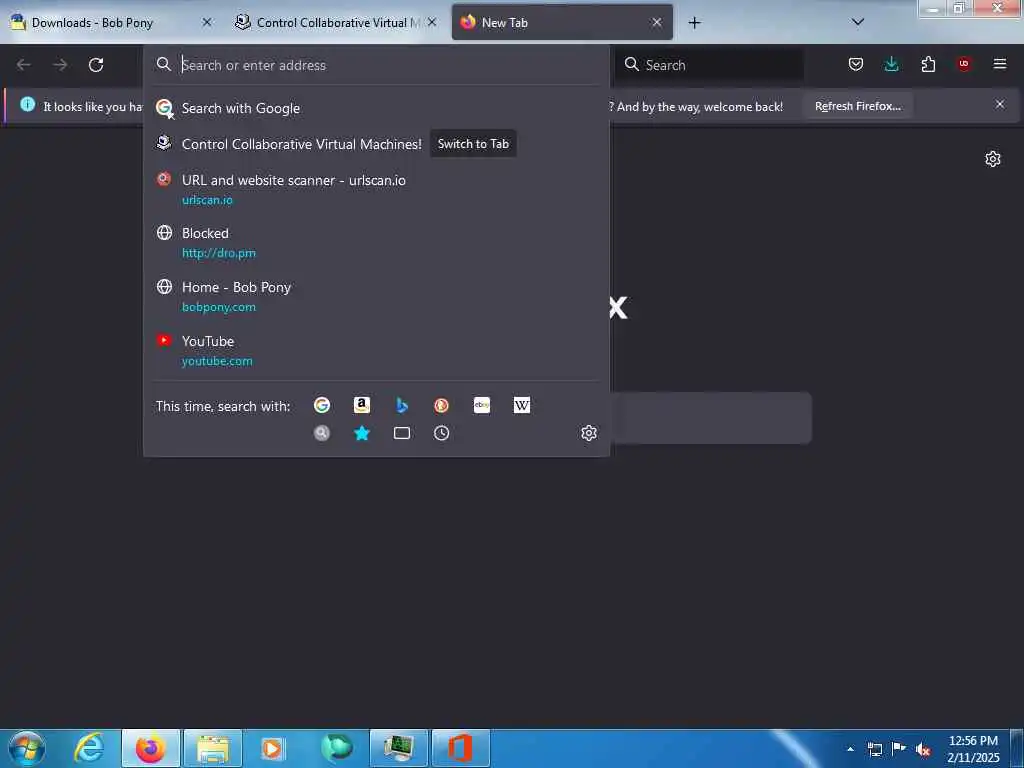Open the uBlock Origin shield icon
Image resolution: width=1024 pixels, height=768 pixels.
click(964, 64)
